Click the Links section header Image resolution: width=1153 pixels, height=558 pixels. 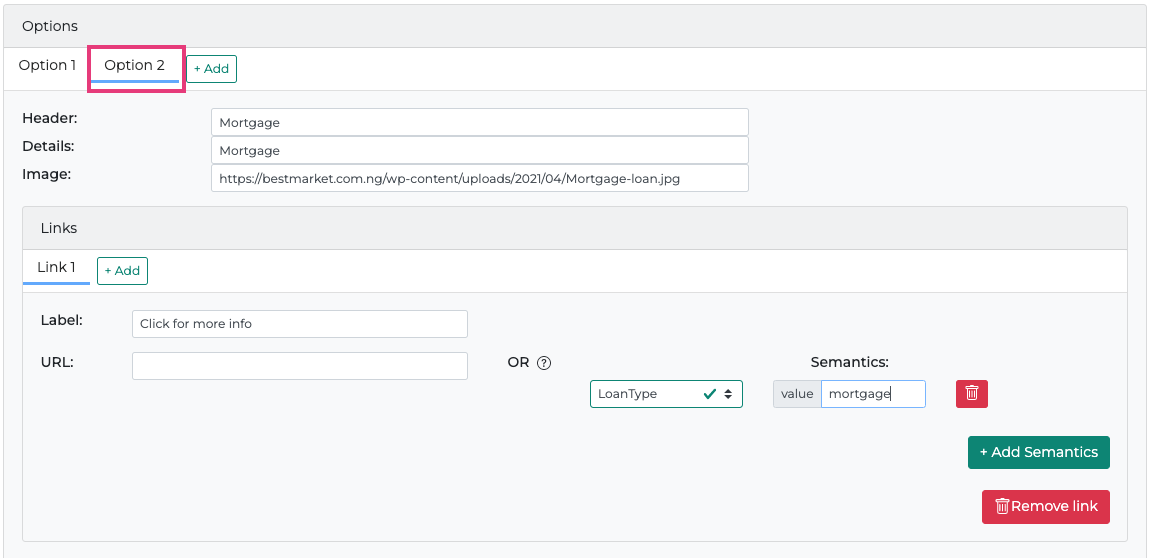tap(59, 228)
